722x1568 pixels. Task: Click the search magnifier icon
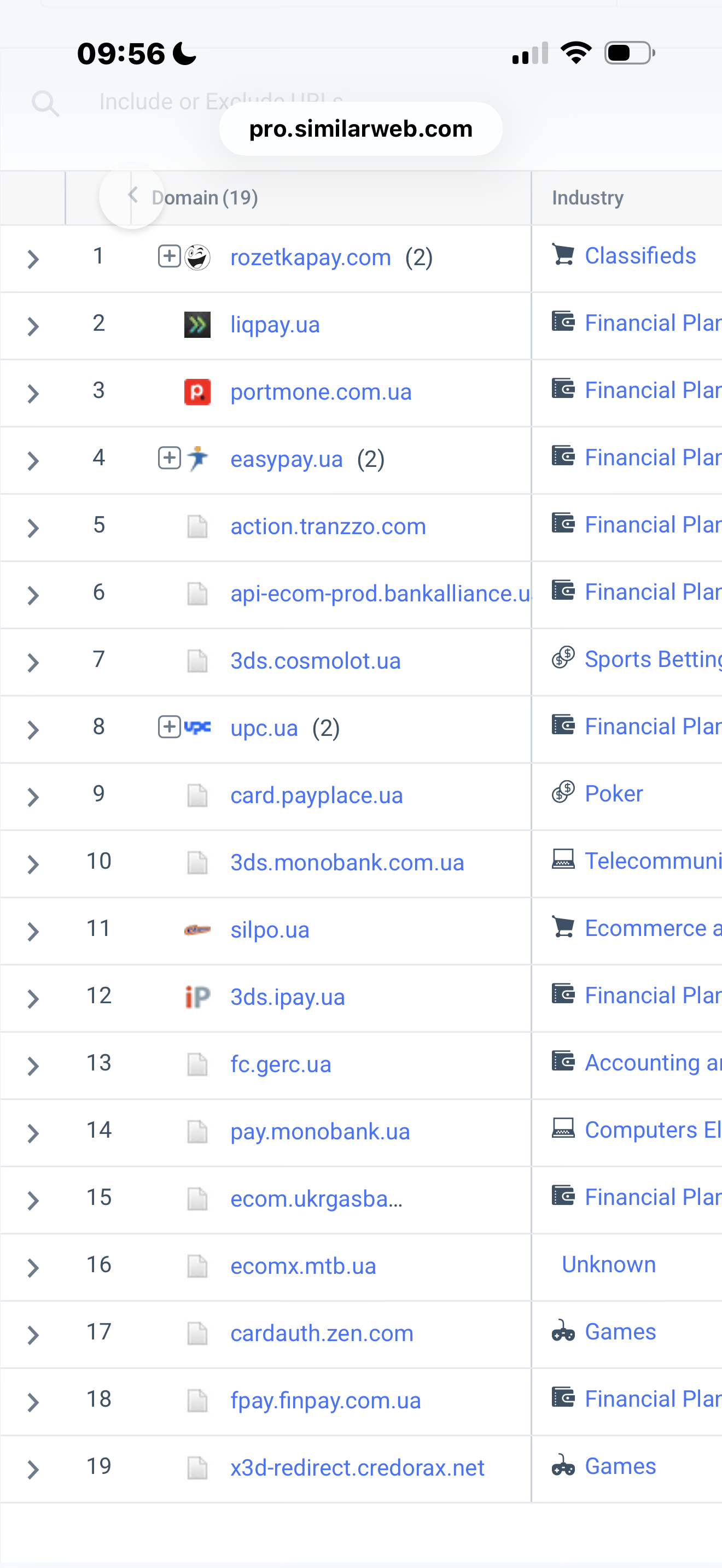(45, 103)
